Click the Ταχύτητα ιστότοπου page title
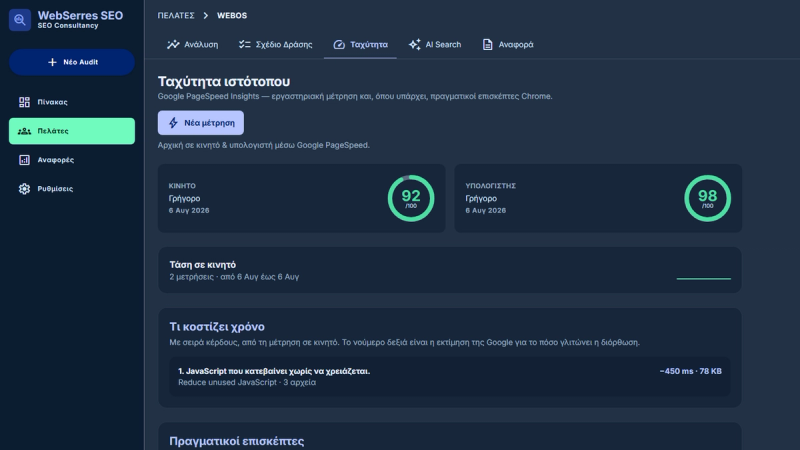This screenshot has width=800, height=450. (x=224, y=82)
